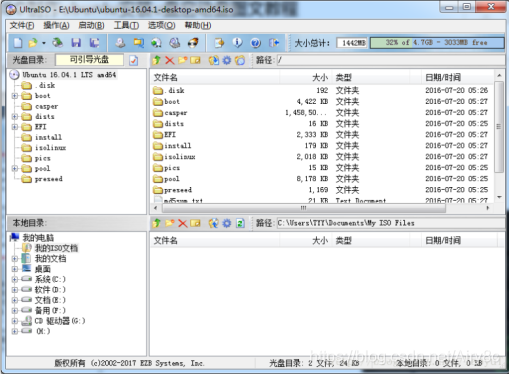Create a new ISO with the New icon

coord(18,43)
